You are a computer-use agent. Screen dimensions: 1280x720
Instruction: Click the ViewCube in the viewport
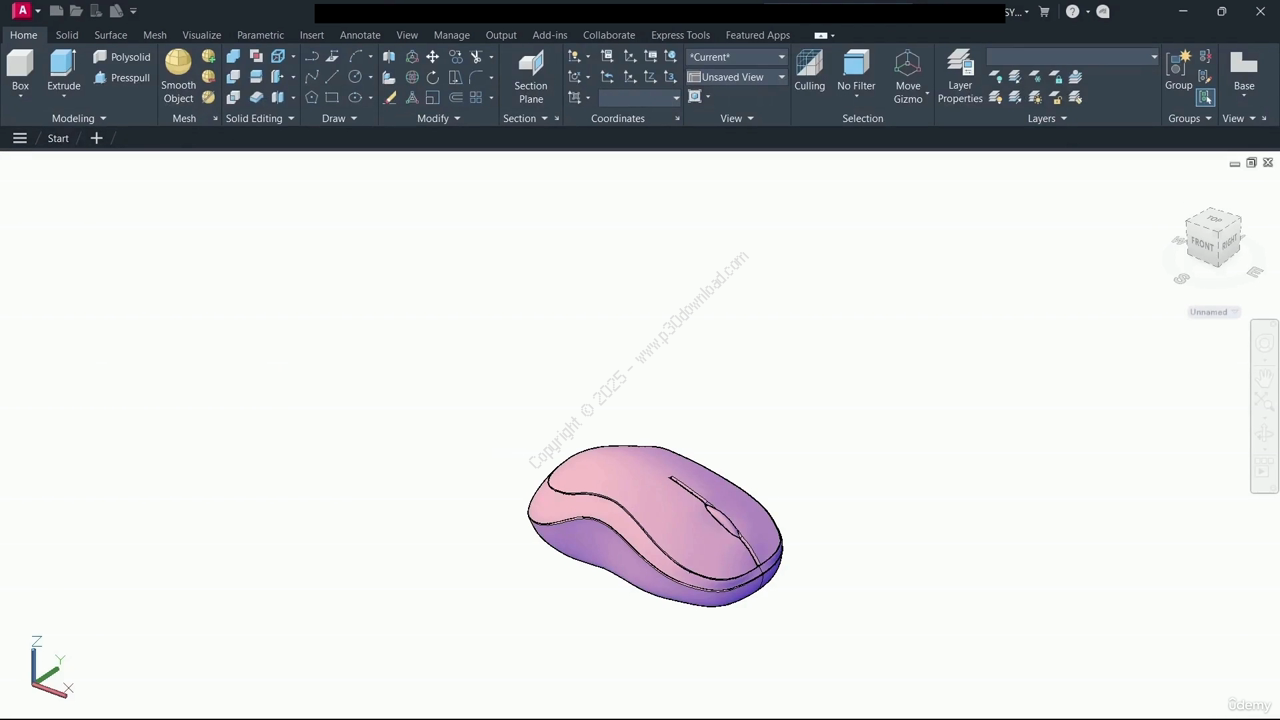coord(1214,239)
